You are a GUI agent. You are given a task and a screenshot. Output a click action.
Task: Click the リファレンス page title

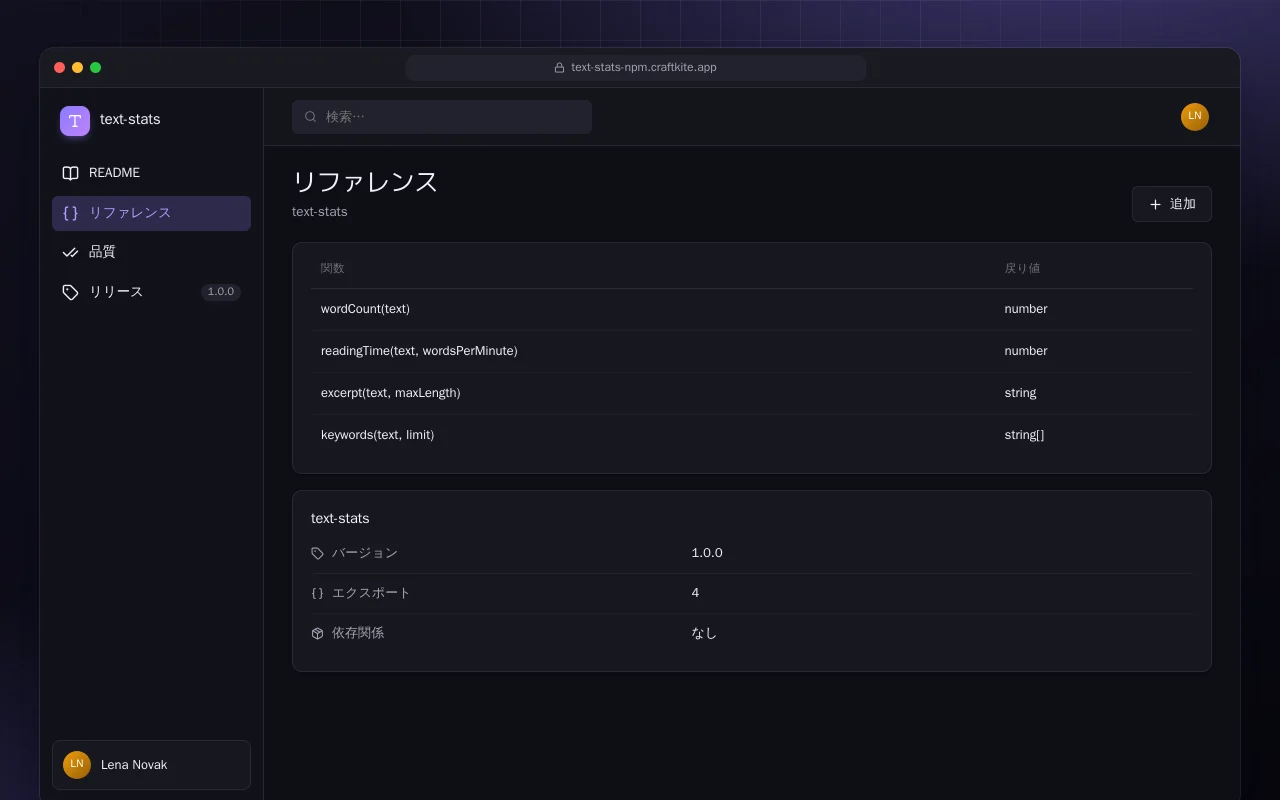click(x=365, y=182)
